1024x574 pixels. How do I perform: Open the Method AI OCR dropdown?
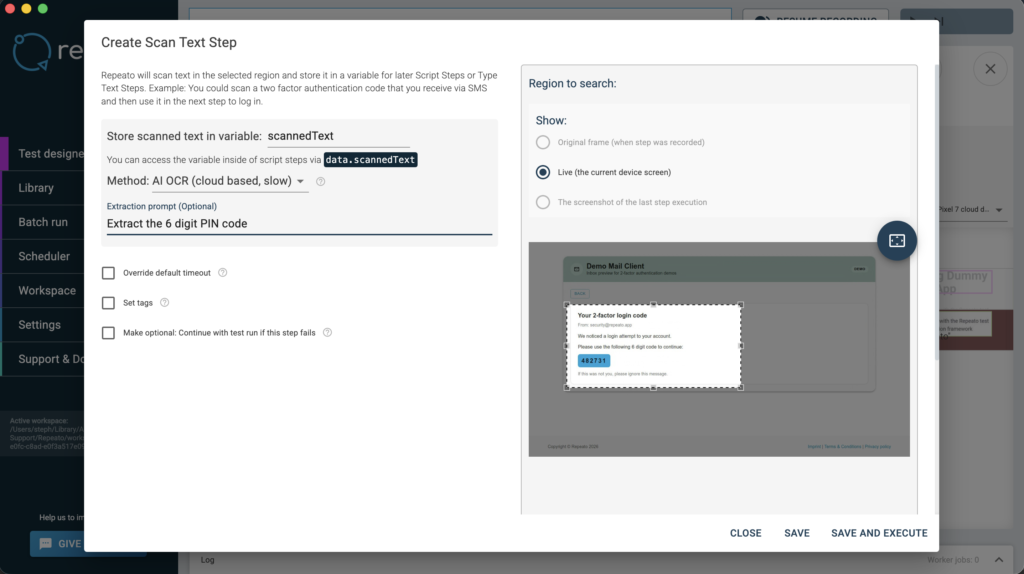[229, 181]
